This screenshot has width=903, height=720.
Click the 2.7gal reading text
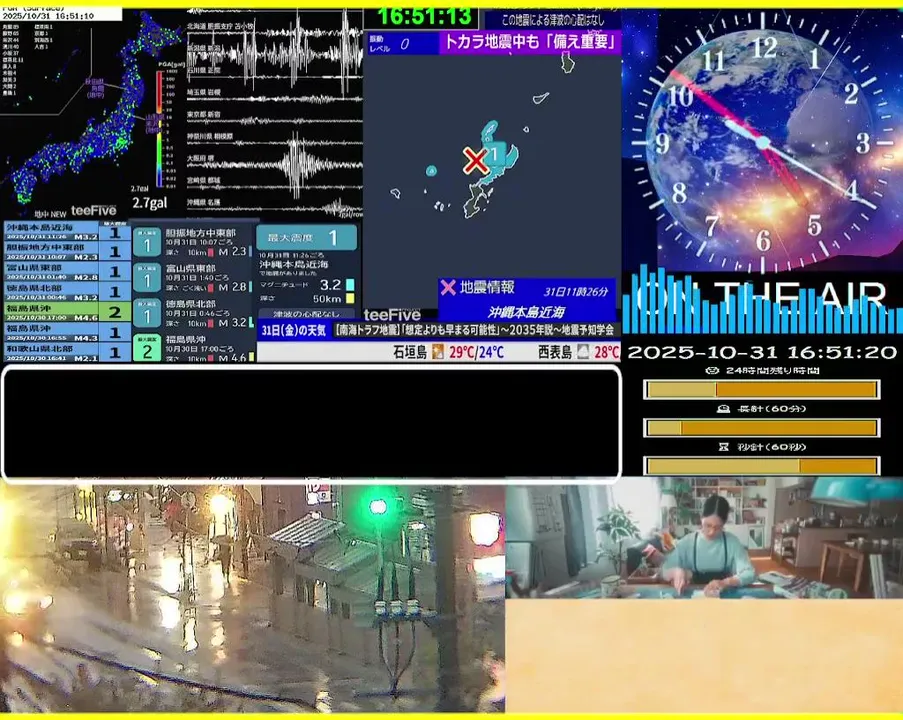(x=149, y=203)
